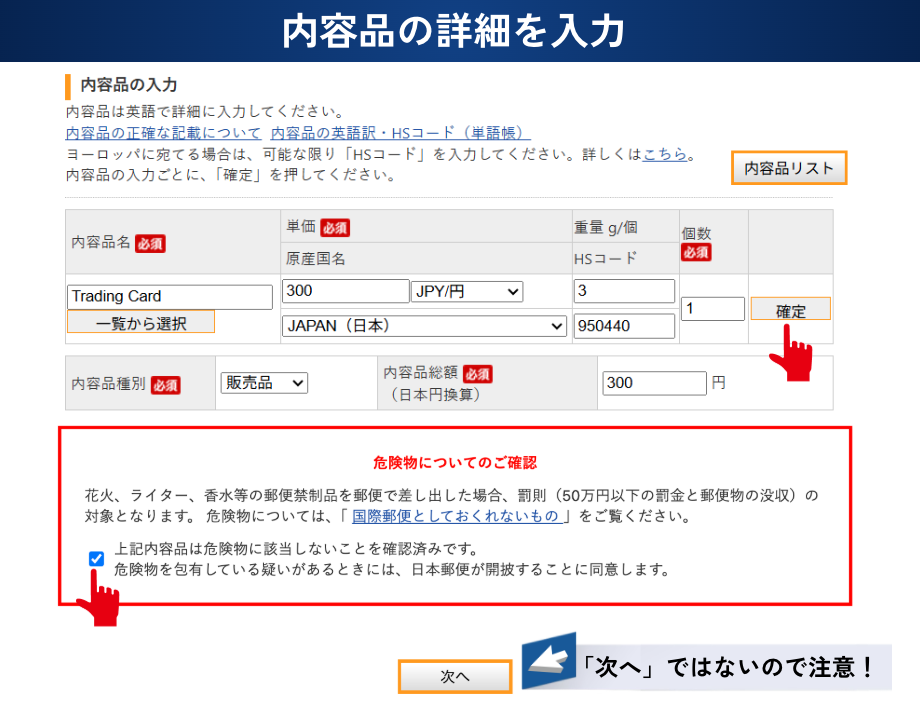Follow the こちら details link
Image resolution: width=920 pixels, height=704 pixels.
[x=665, y=155]
